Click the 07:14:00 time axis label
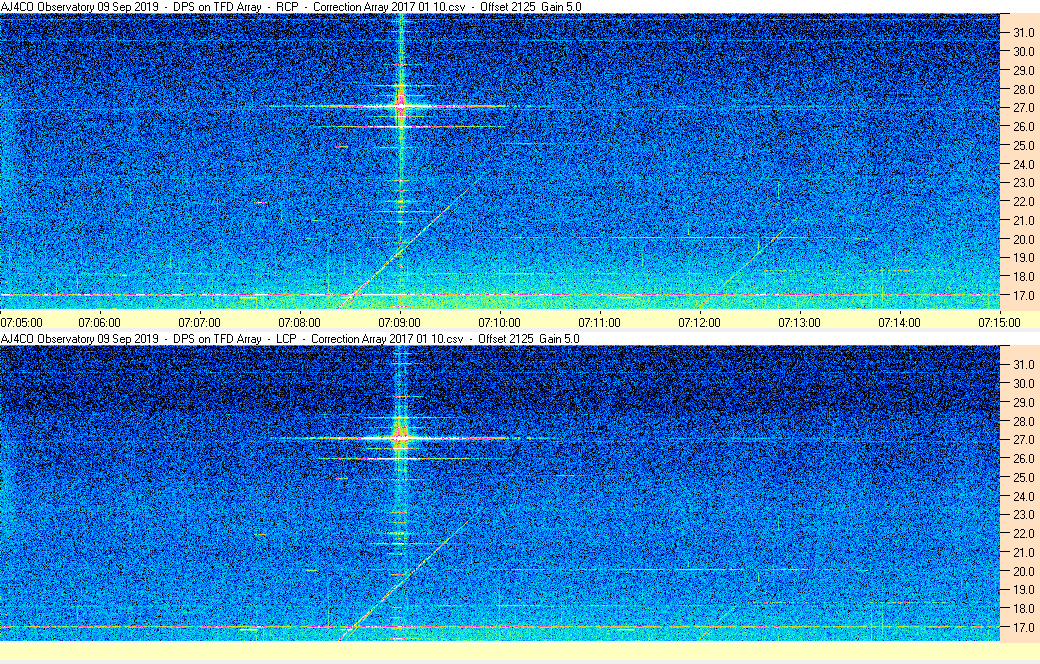This screenshot has width=1040, height=664. click(x=899, y=323)
